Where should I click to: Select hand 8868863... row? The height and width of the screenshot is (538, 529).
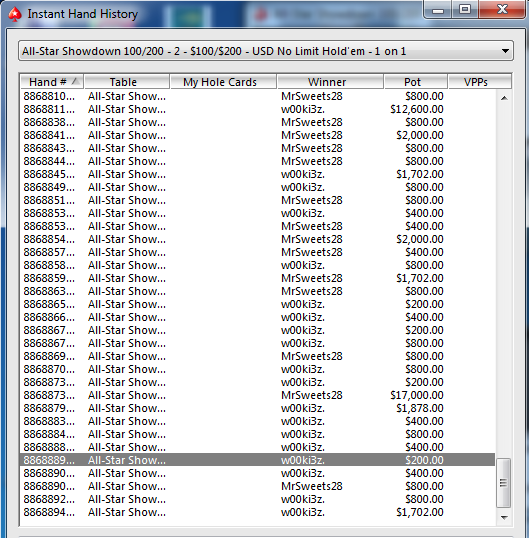(x=257, y=291)
